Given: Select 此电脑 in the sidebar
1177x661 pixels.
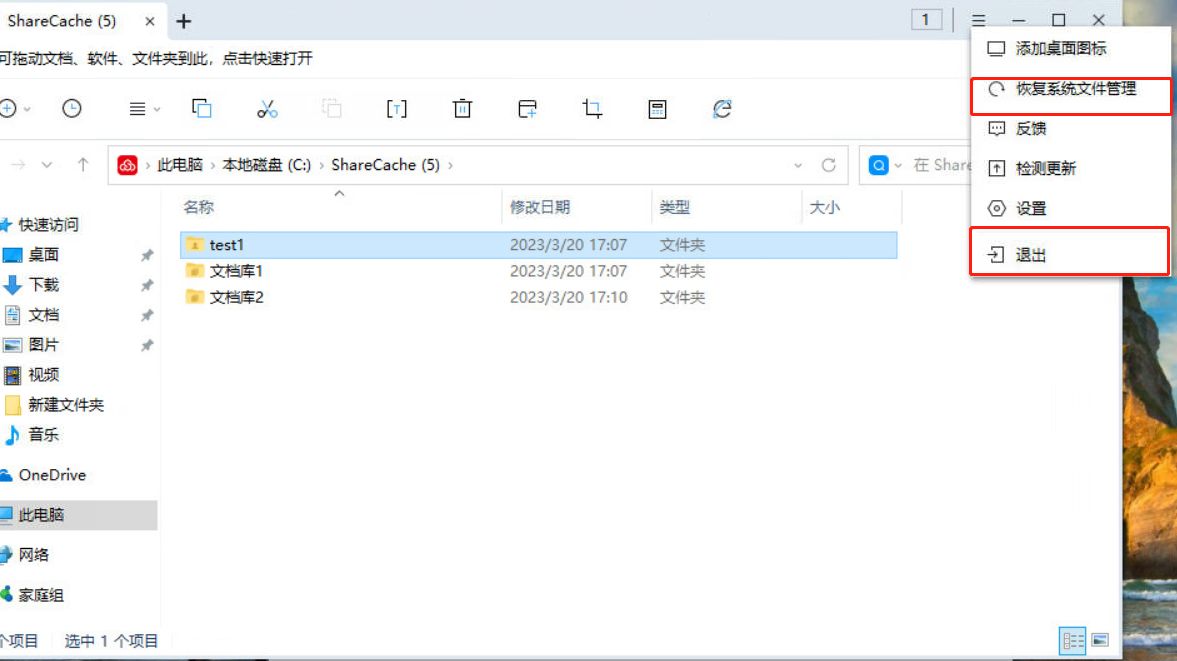Looking at the screenshot, I should [x=78, y=515].
